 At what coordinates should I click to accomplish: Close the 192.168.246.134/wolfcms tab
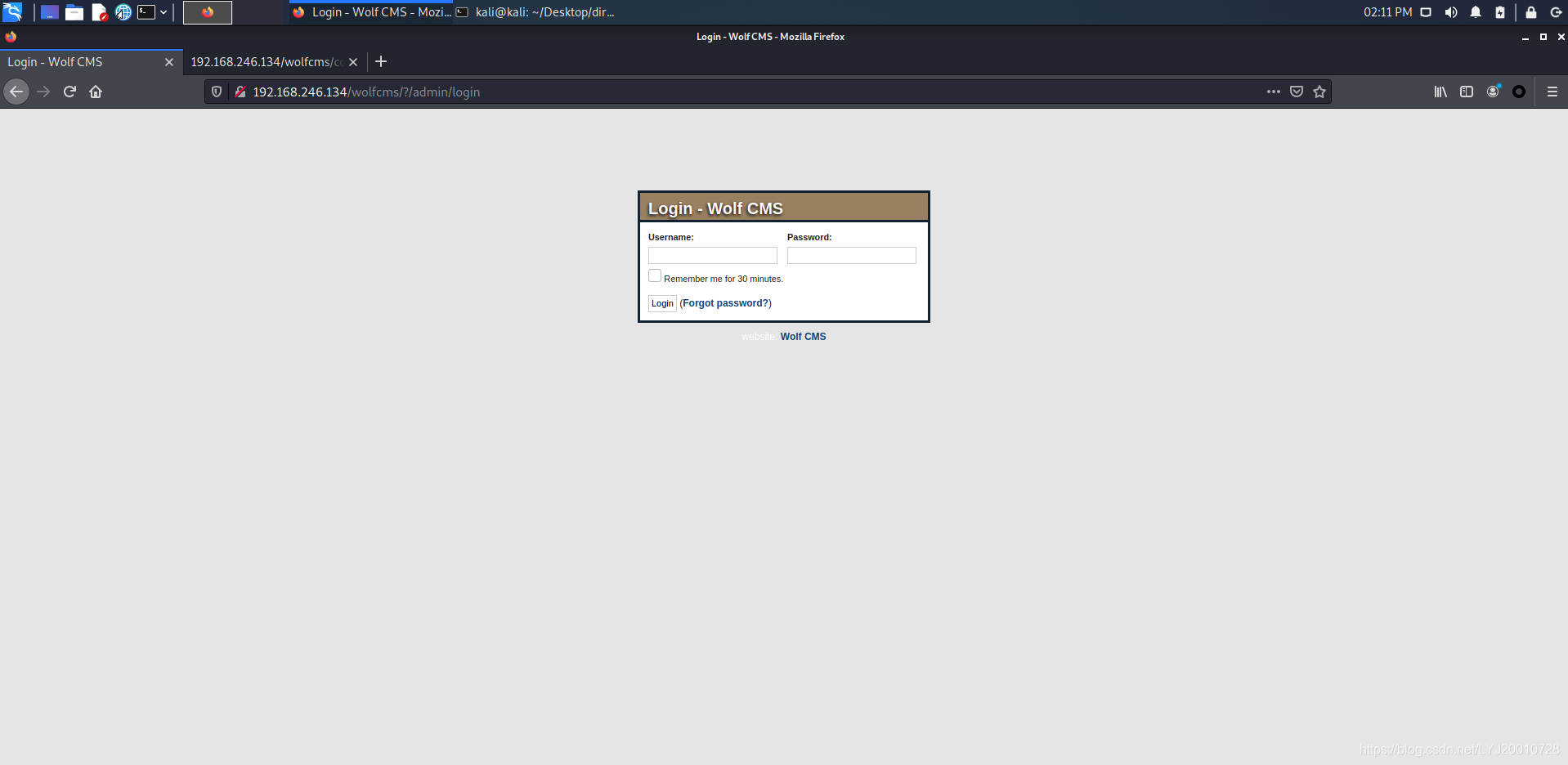click(x=353, y=62)
